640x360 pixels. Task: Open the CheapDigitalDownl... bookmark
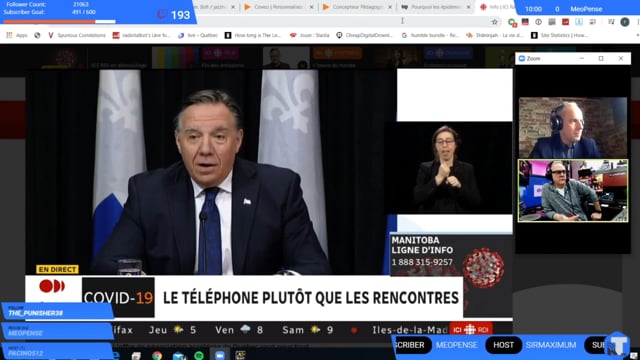(x=364, y=36)
